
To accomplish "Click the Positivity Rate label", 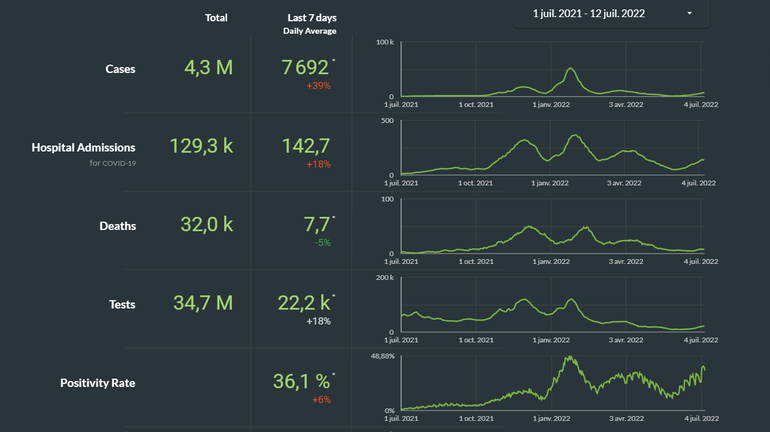I will click(x=97, y=383).
